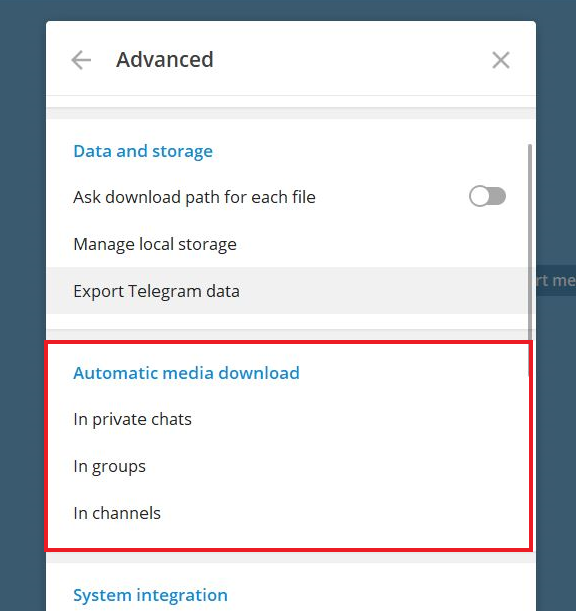Open the 'In private chats' download settings
576x611 pixels.
tap(288, 419)
